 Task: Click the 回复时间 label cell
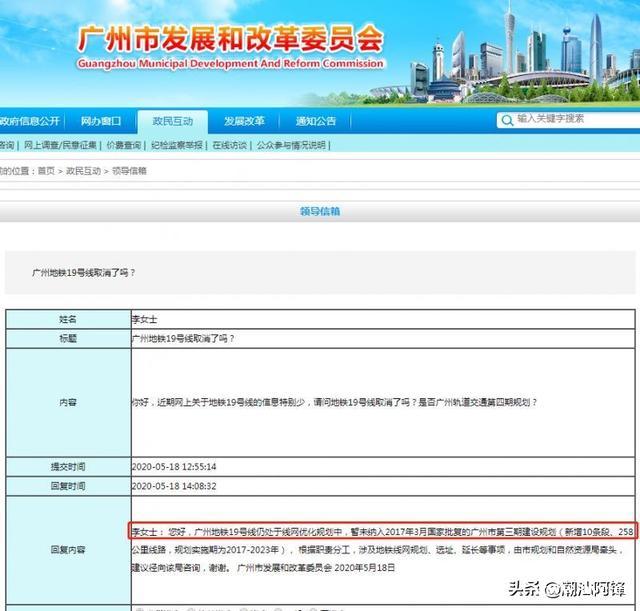[x=68, y=486]
